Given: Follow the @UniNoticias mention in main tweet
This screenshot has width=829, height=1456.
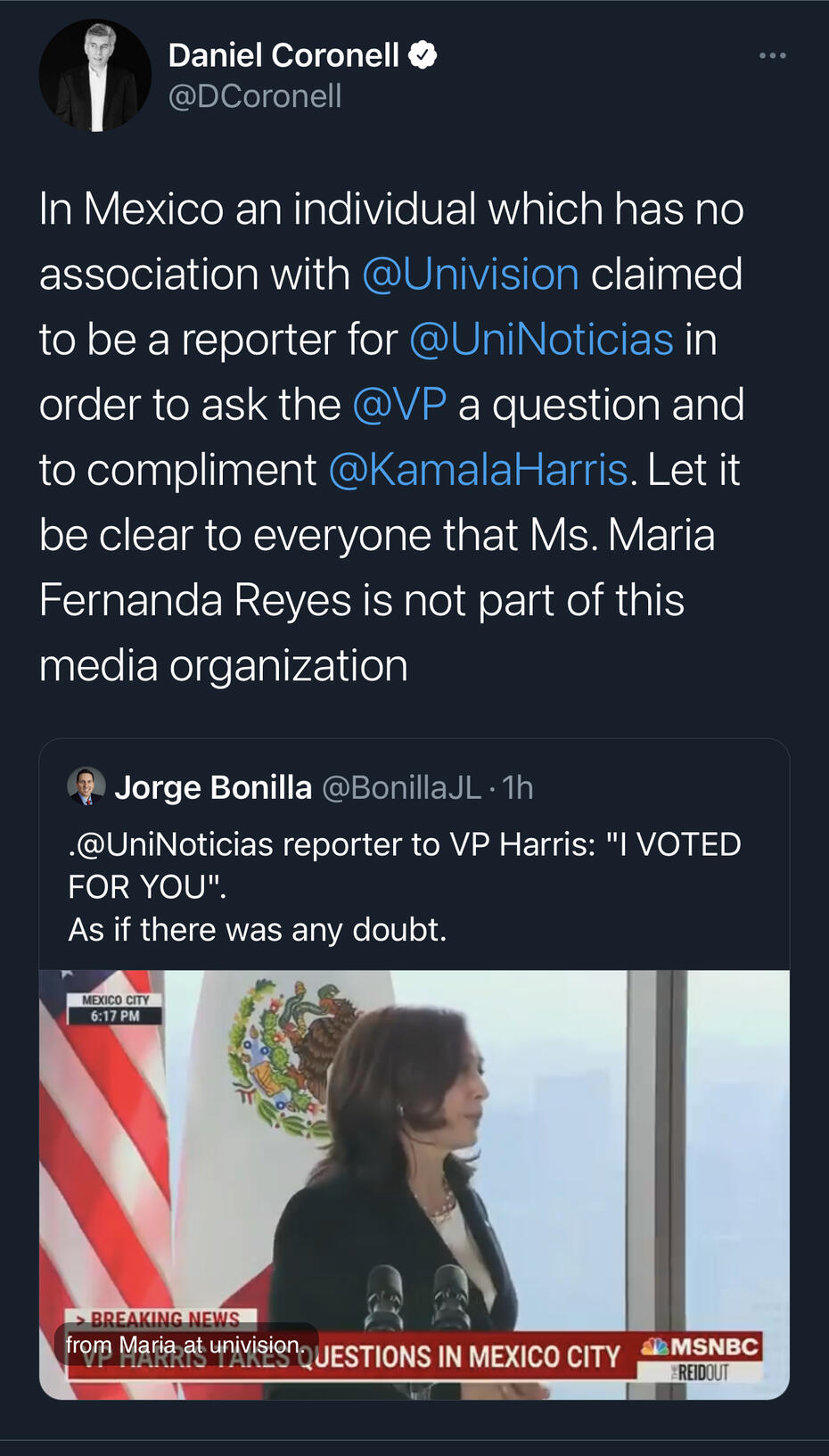Looking at the screenshot, I should (541, 340).
